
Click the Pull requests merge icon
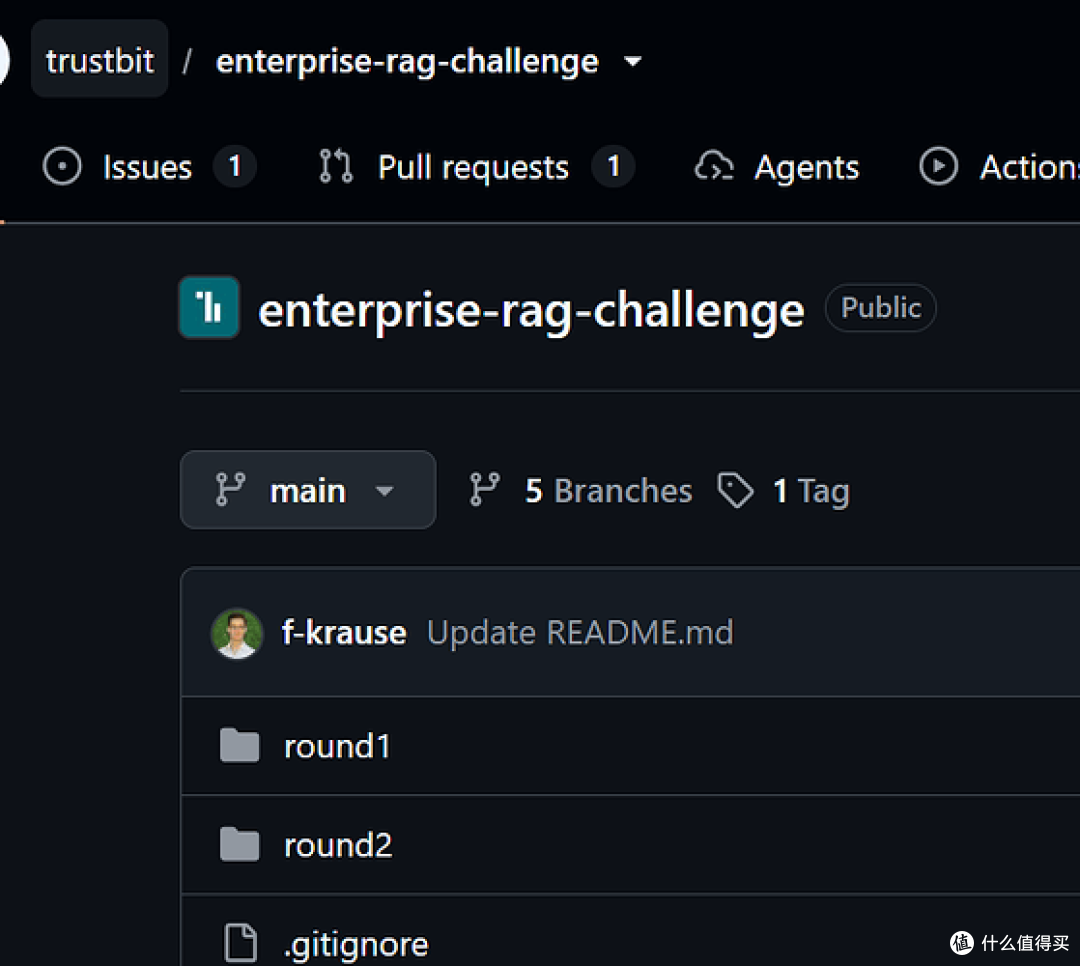pos(336,167)
